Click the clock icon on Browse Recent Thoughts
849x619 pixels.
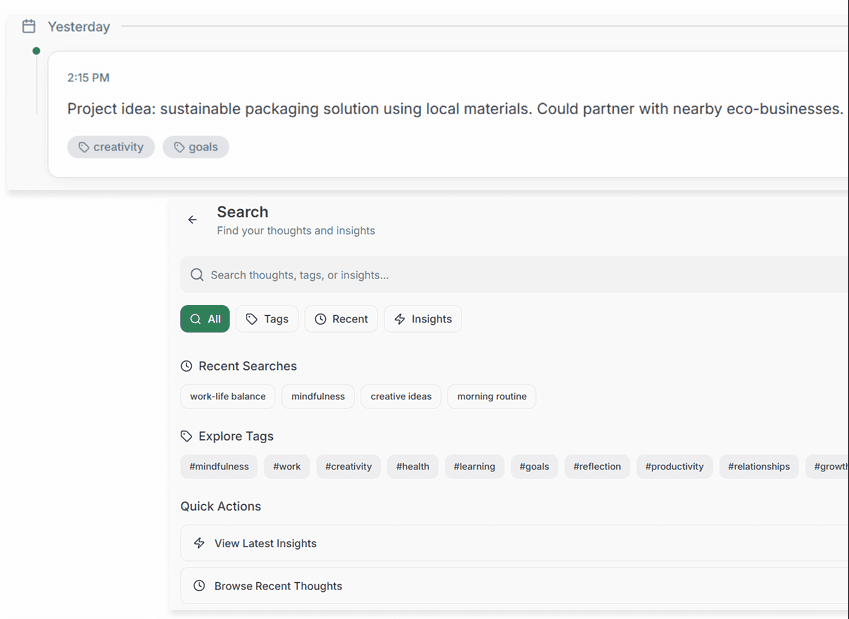[x=199, y=586]
